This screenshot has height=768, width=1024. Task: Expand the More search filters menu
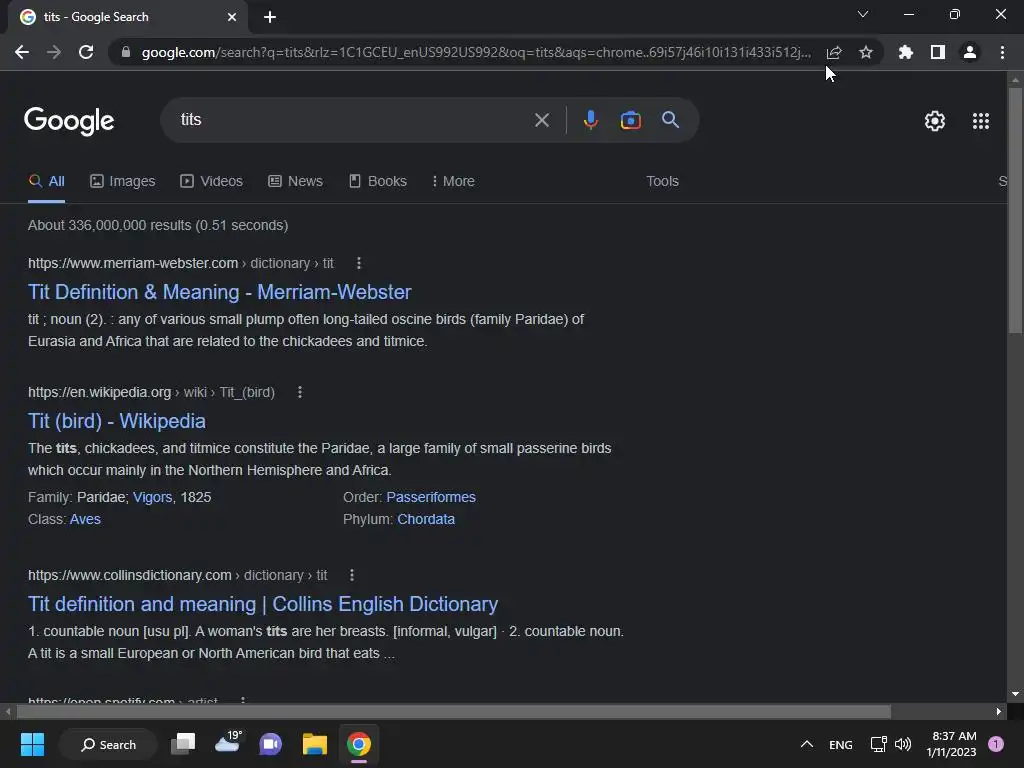(x=453, y=181)
